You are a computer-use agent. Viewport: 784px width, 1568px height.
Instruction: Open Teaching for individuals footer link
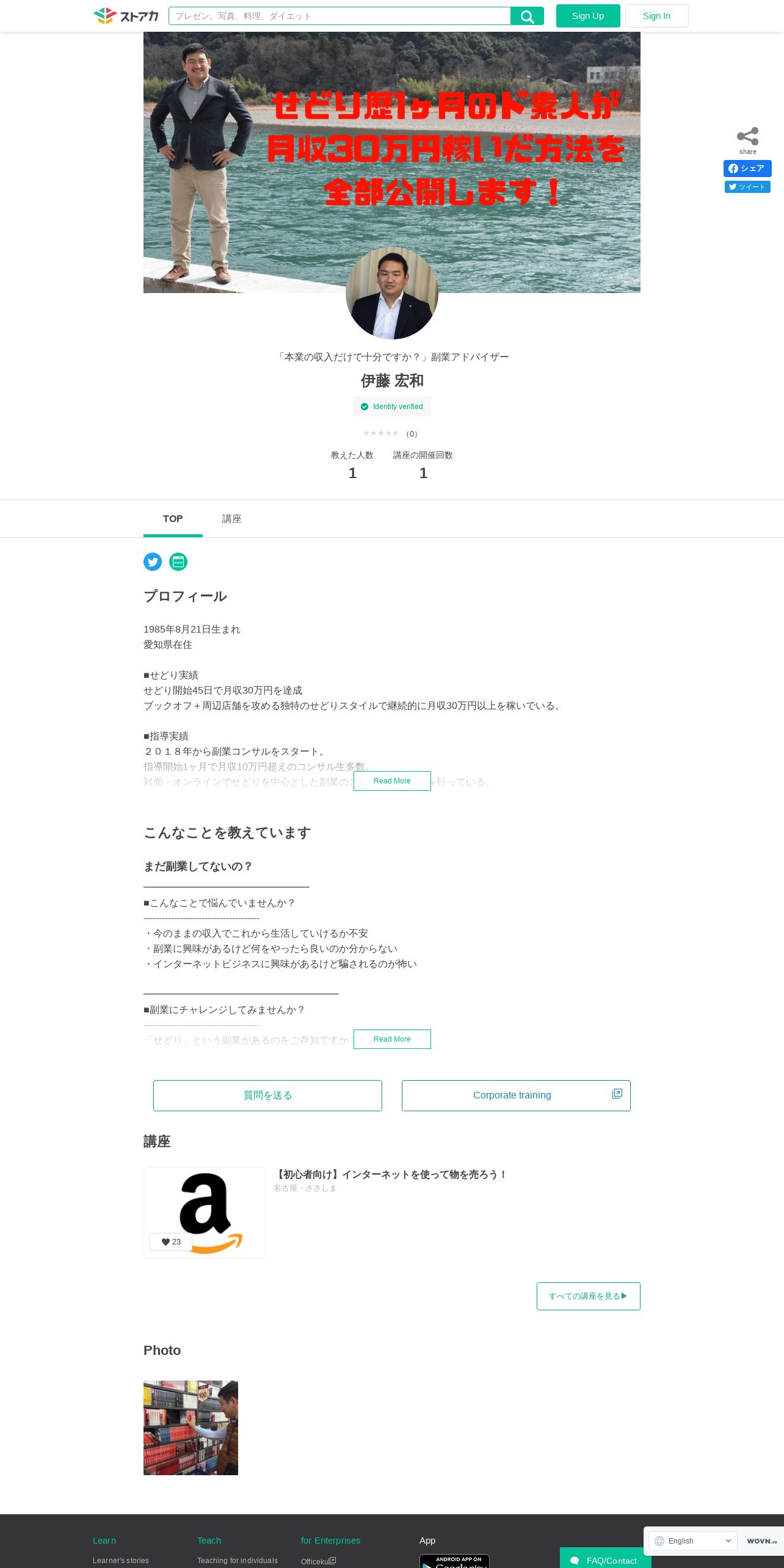[238, 1561]
